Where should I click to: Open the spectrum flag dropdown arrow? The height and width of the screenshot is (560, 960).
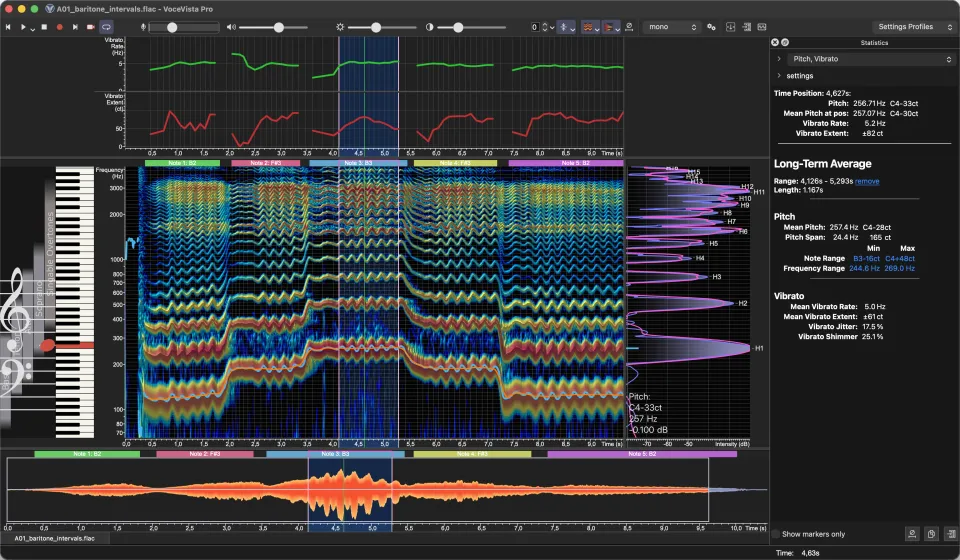pos(617,28)
